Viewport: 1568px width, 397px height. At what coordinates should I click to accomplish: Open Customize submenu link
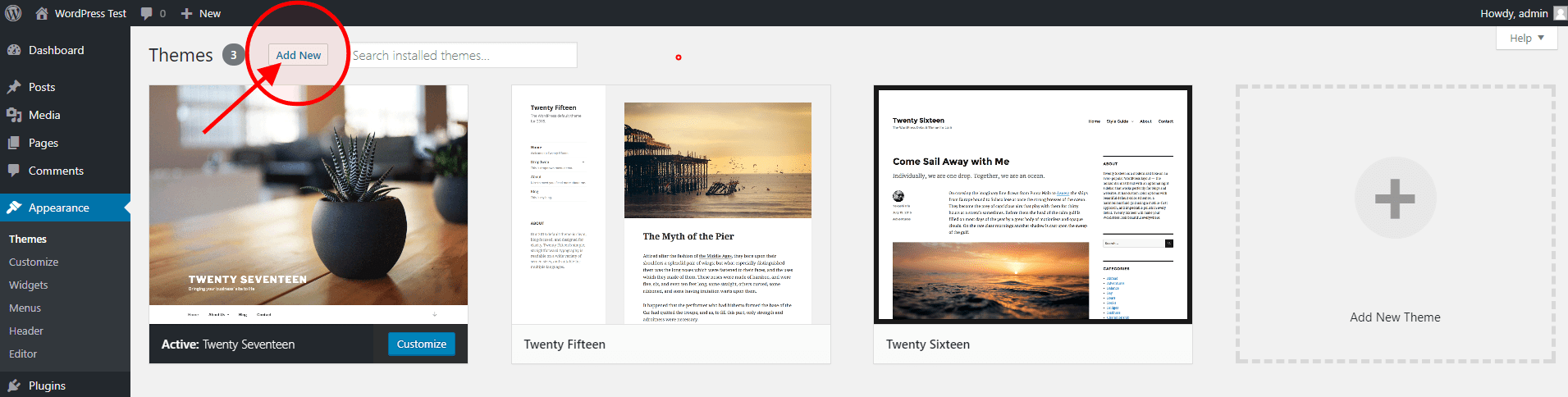pos(34,262)
